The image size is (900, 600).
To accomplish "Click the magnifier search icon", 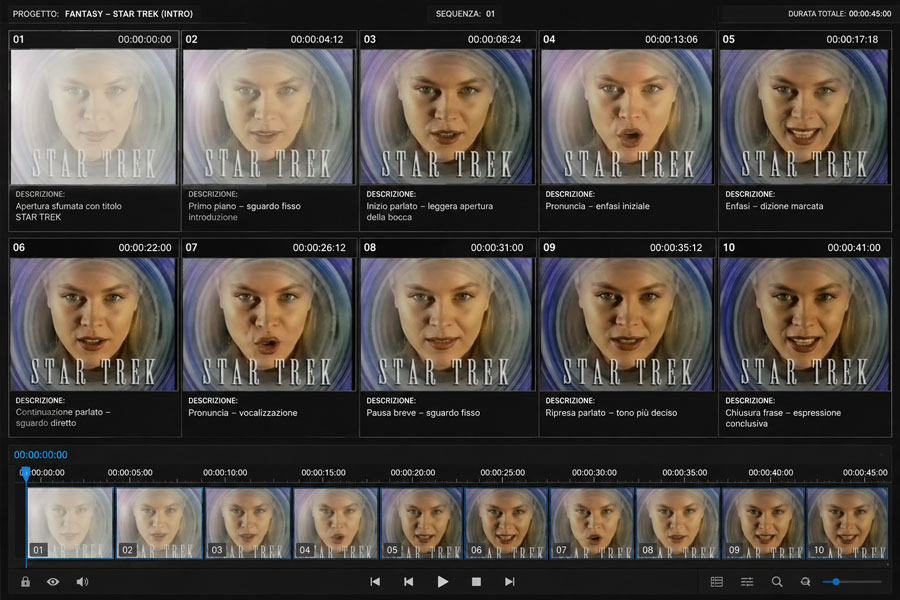I will click(777, 582).
